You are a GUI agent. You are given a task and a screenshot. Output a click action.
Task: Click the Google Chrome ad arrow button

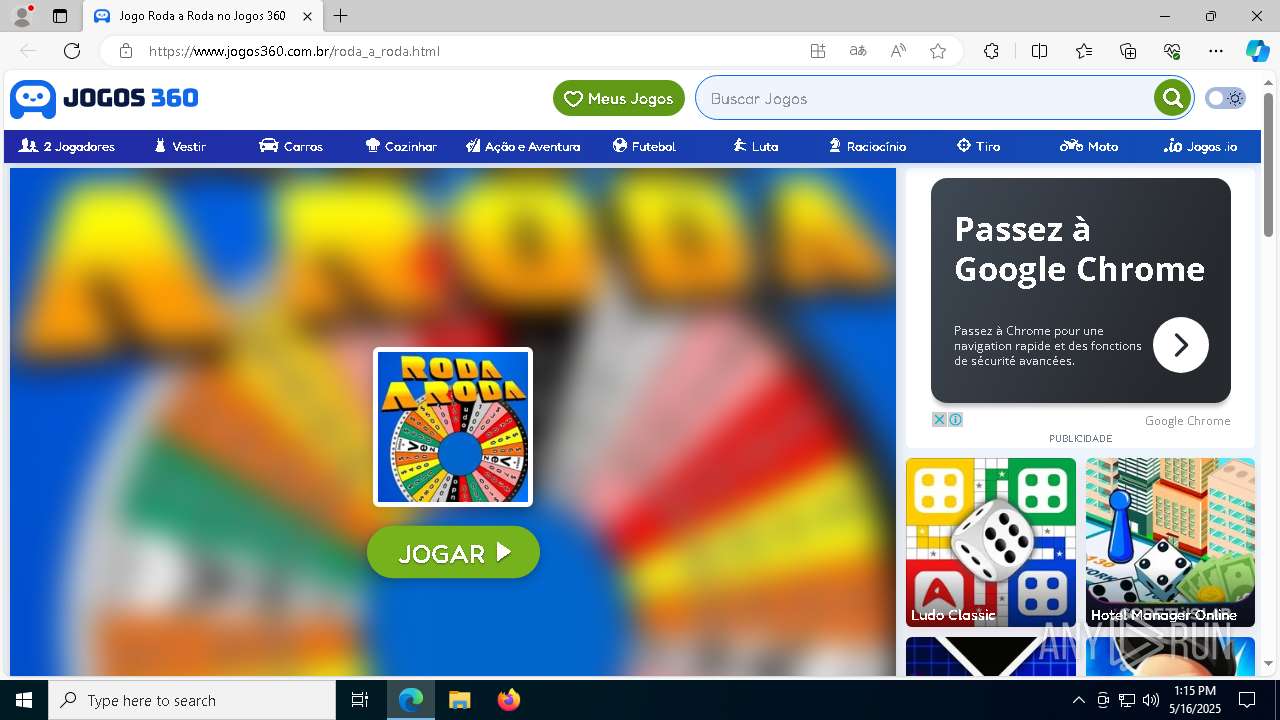point(1181,345)
